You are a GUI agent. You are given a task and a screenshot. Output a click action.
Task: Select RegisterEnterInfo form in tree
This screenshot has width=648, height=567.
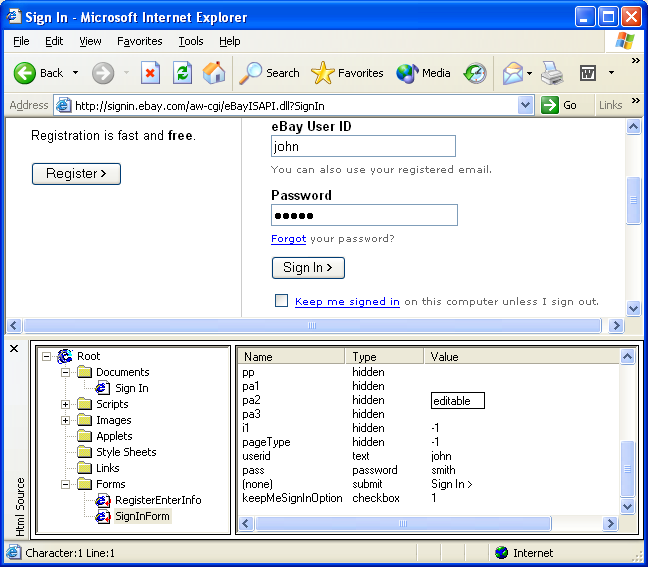[157, 500]
